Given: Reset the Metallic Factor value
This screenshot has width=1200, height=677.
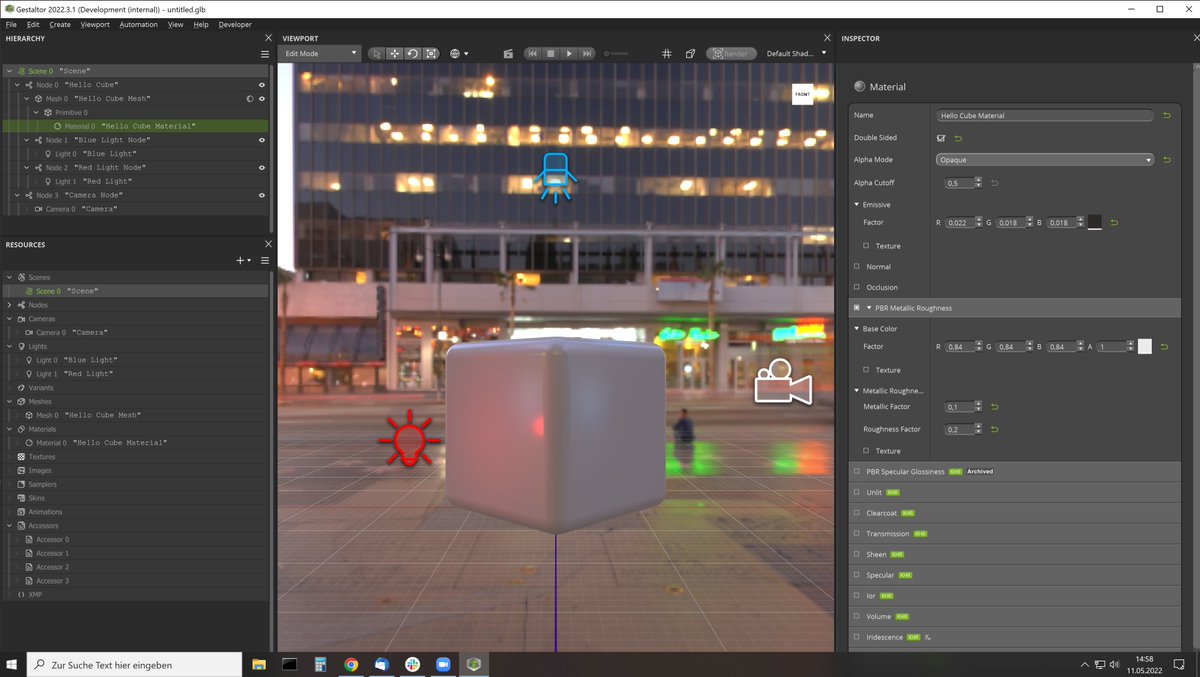Looking at the screenshot, I should (x=993, y=407).
